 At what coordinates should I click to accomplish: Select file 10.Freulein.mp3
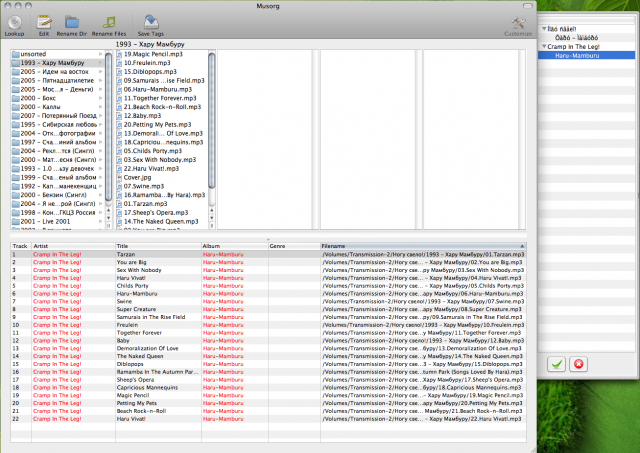coord(162,63)
